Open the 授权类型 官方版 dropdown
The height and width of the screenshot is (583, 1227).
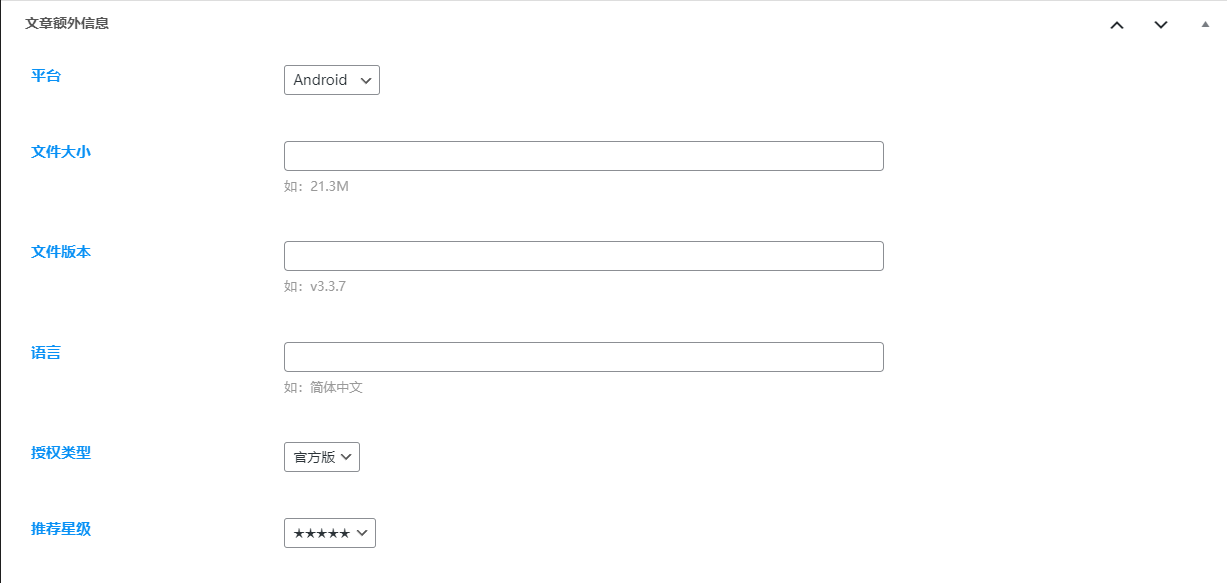pyautogui.click(x=322, y=457)
